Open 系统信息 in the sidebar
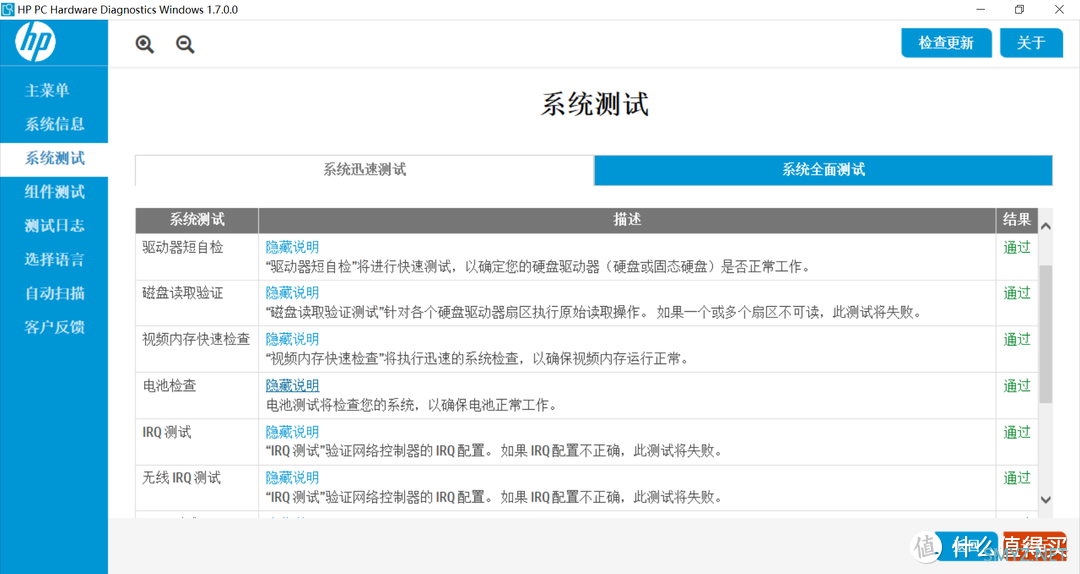The width and height of the screenshot is (1080, 574). point(54,124)
